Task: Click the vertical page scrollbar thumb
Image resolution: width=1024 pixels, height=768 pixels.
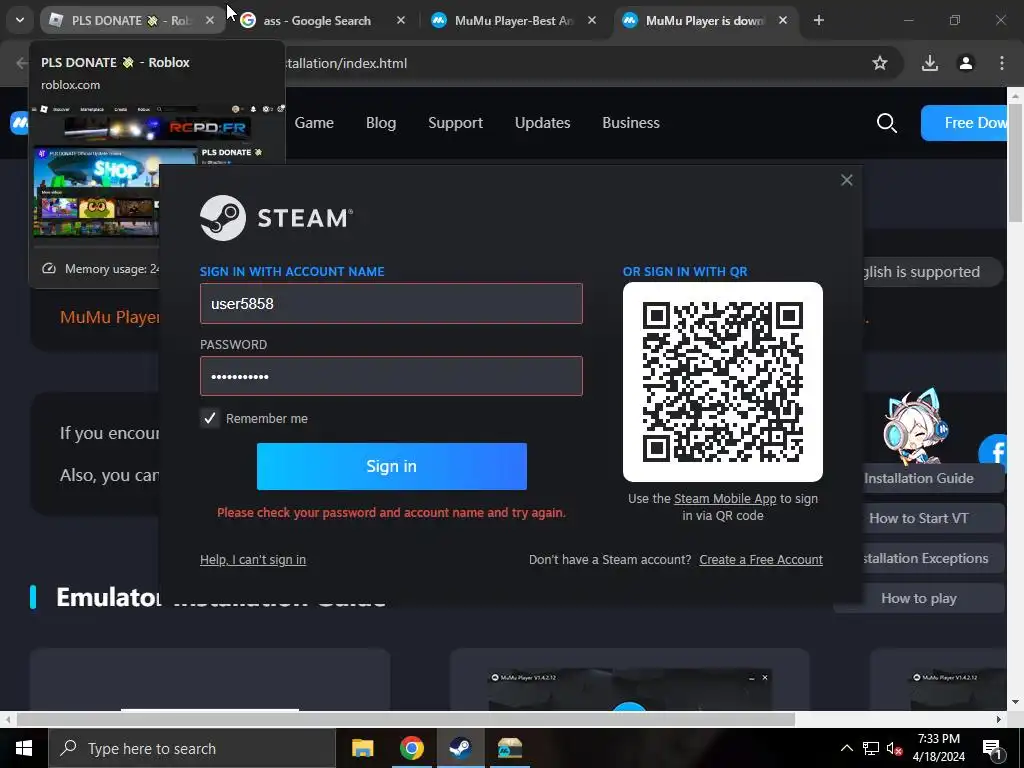Action: coord(1015,163)
